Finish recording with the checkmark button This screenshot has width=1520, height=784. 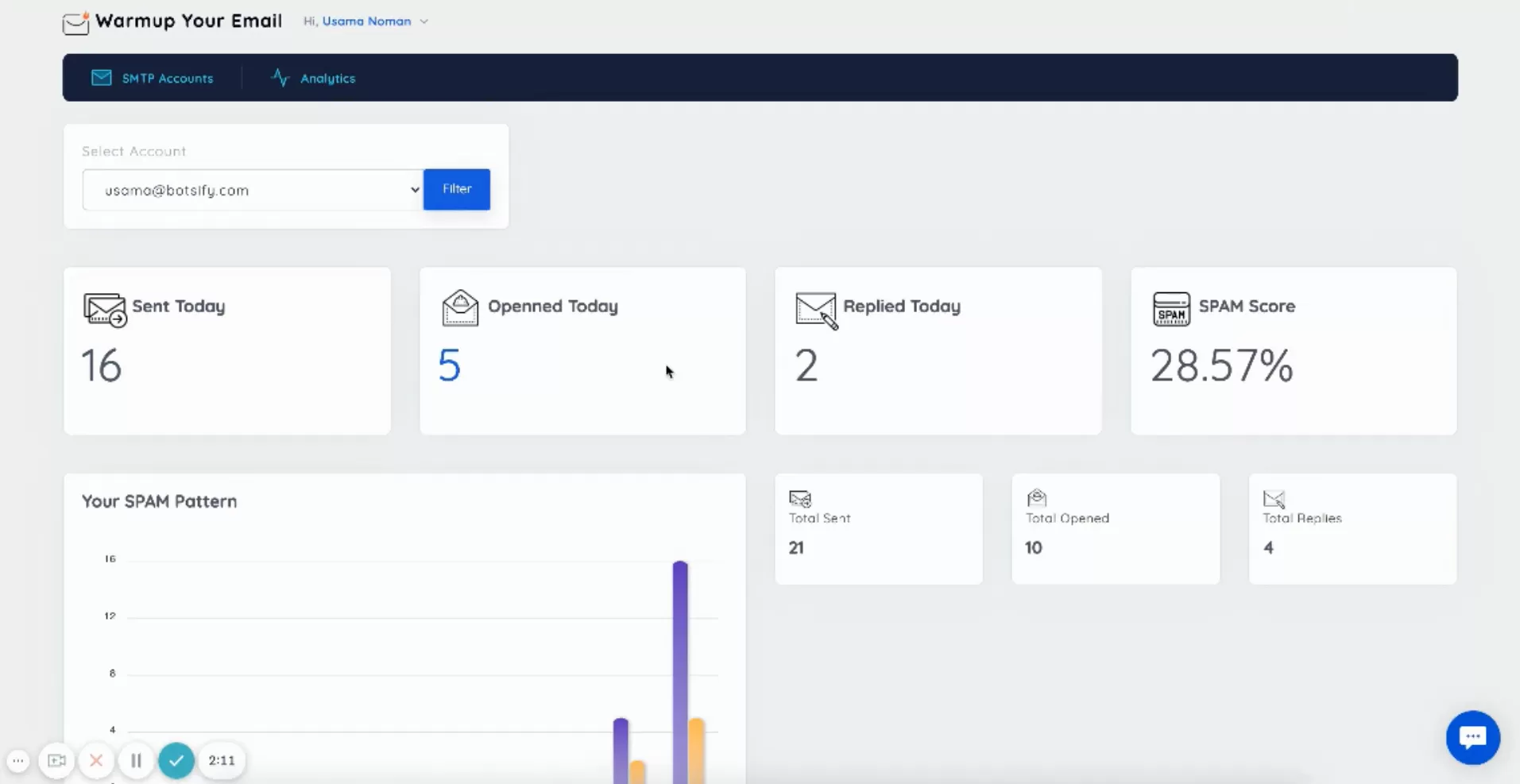(x=176, y=760)
